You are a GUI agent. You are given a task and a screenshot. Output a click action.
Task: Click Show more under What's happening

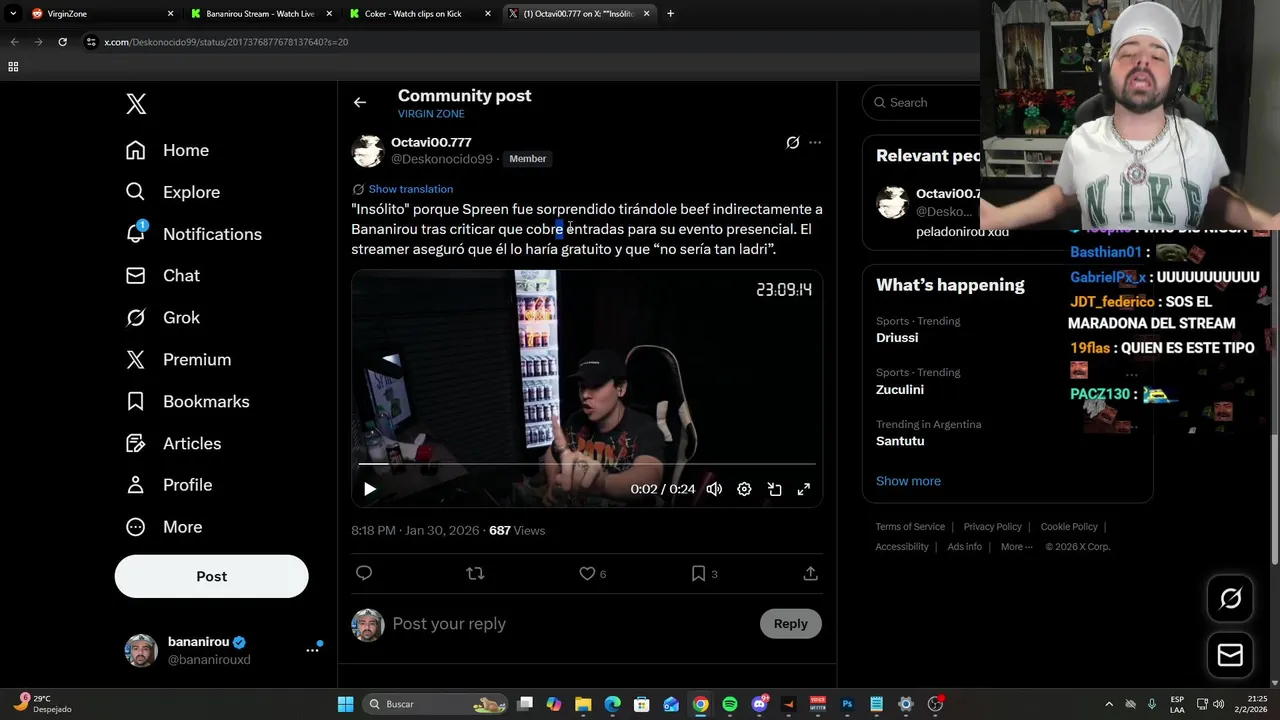point(908,481)
